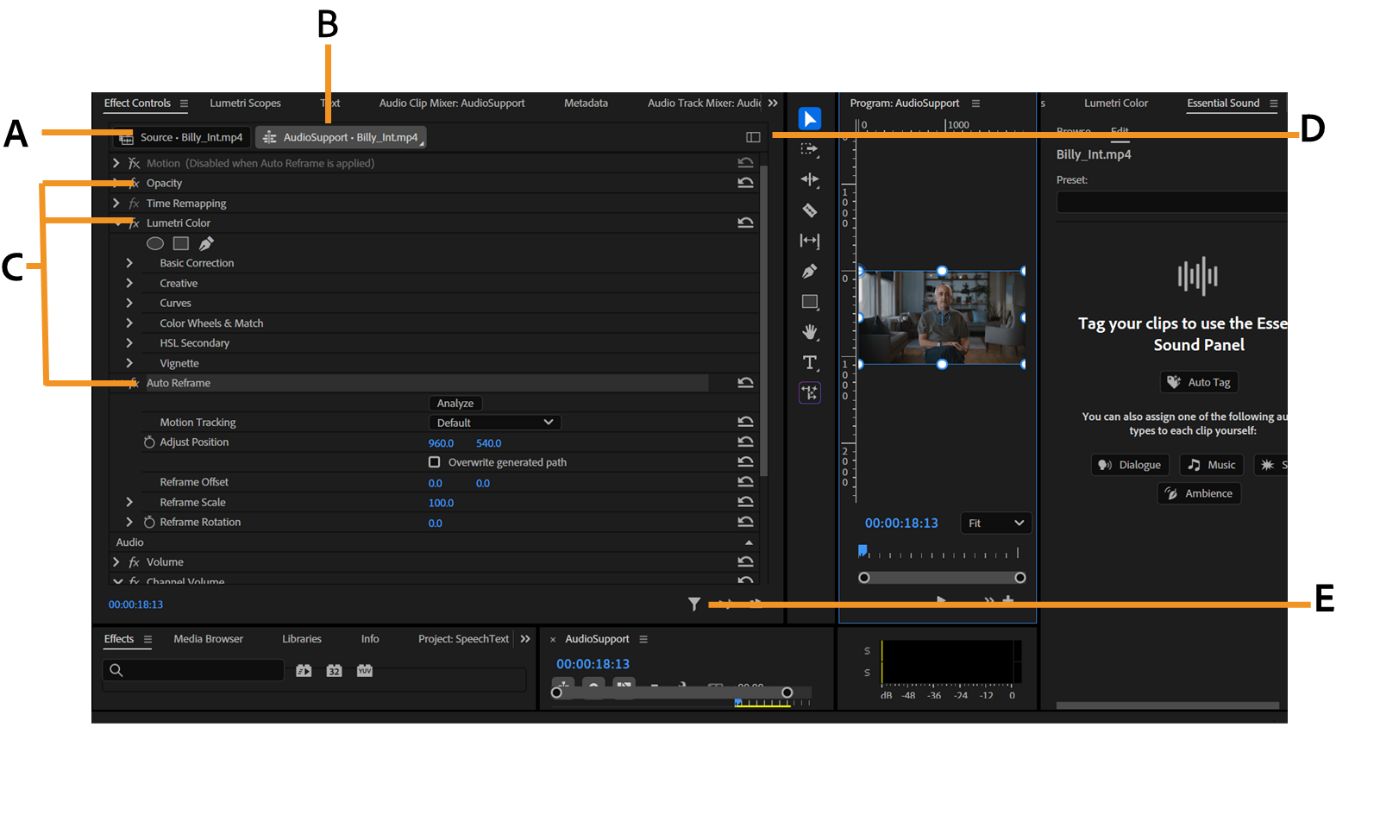Switch to the Libraries tab
The height and width of the screenshot is (815, 1380).
[x=302, y=639]
